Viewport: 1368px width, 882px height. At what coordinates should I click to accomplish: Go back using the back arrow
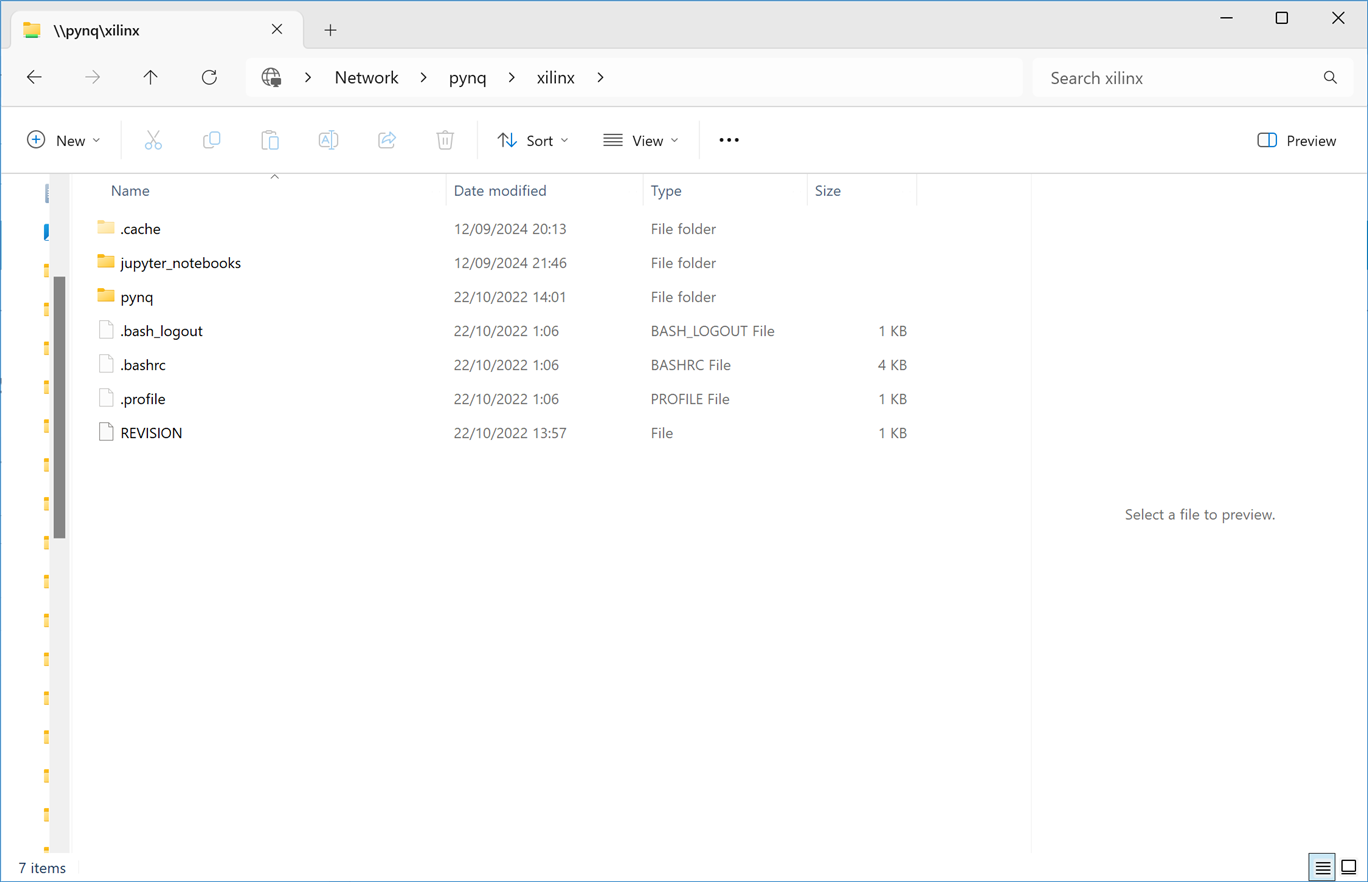[x=35, y=78]
